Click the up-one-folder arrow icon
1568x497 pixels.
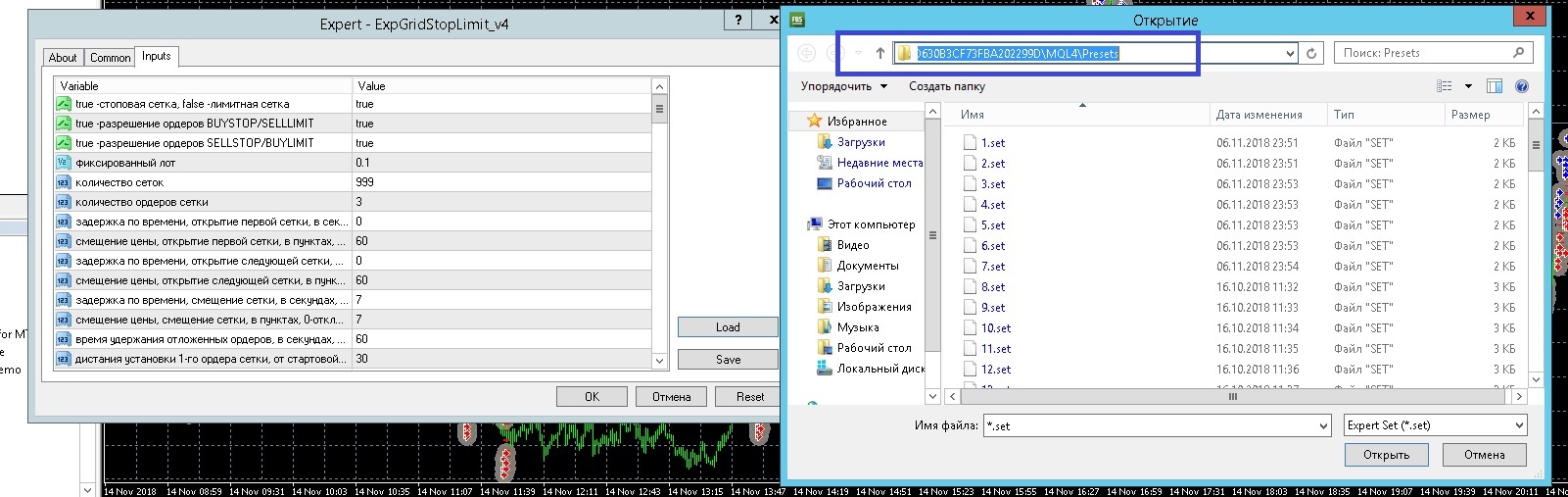(x=879, y=53)
